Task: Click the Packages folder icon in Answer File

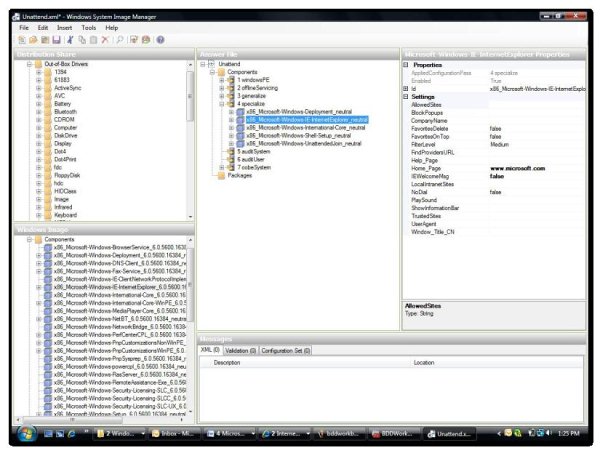Action: (221, 176)
